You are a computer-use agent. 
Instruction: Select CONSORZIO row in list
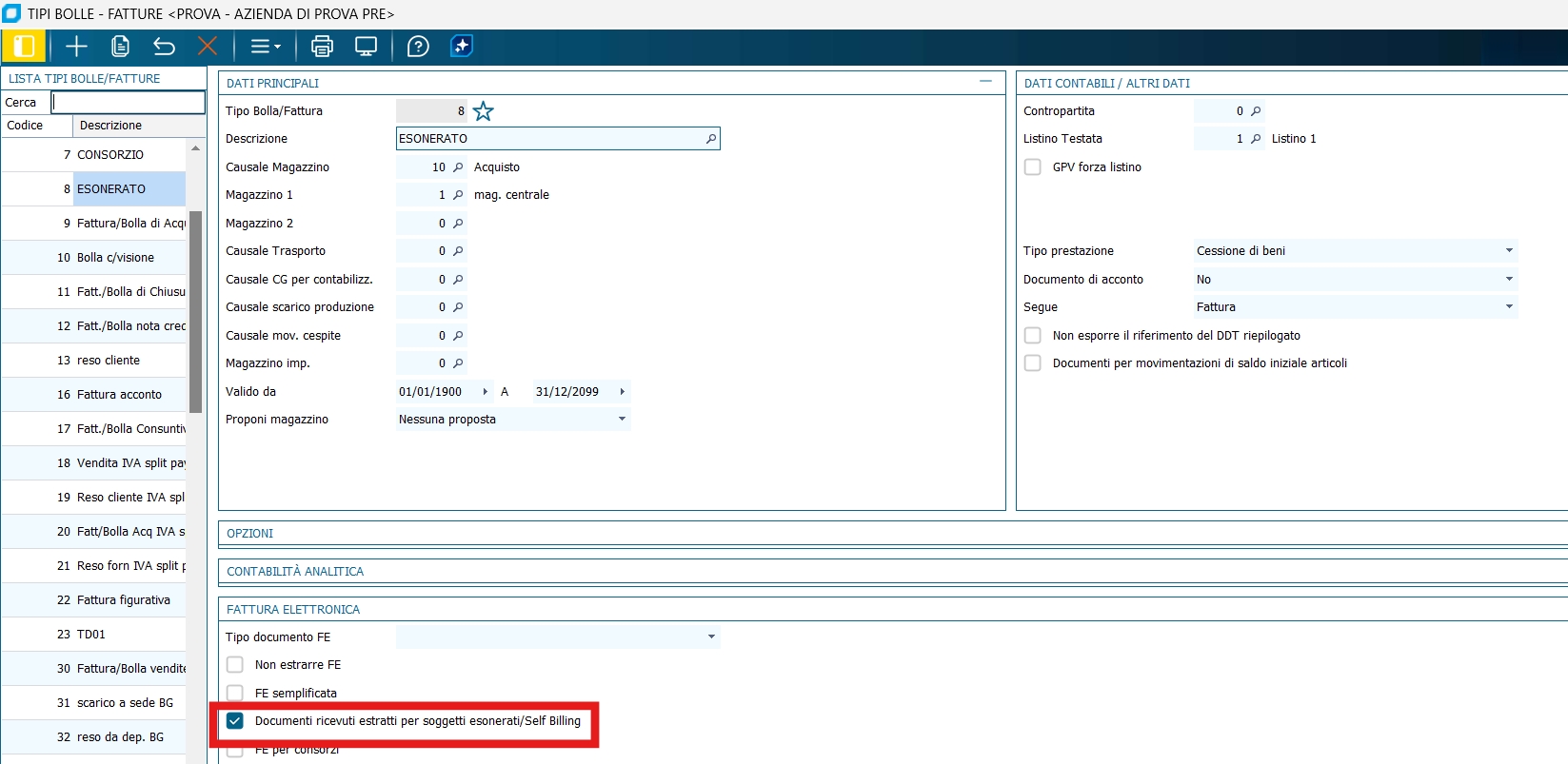[x=93, y=155]
